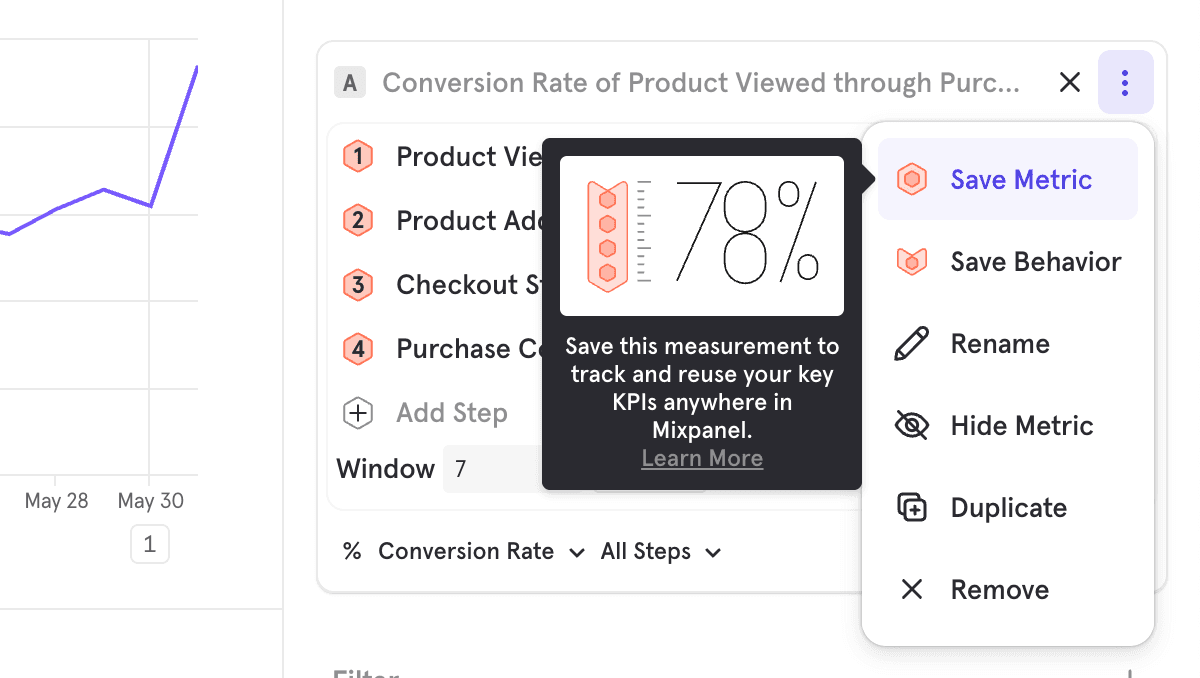Click step 3 Checkout hexagon icon
The width and height of the screenshot is (1200, 678).
(x=358, y=285)
